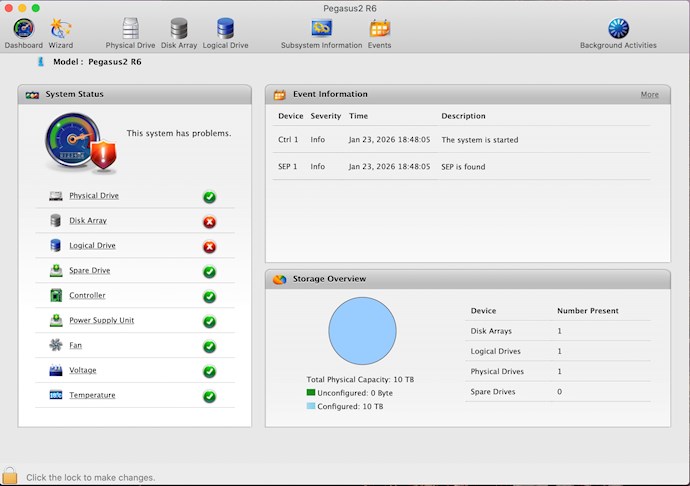Open Logical Drive toolbar icon
This screenshot has height=486, width=690.
point(225,29)
